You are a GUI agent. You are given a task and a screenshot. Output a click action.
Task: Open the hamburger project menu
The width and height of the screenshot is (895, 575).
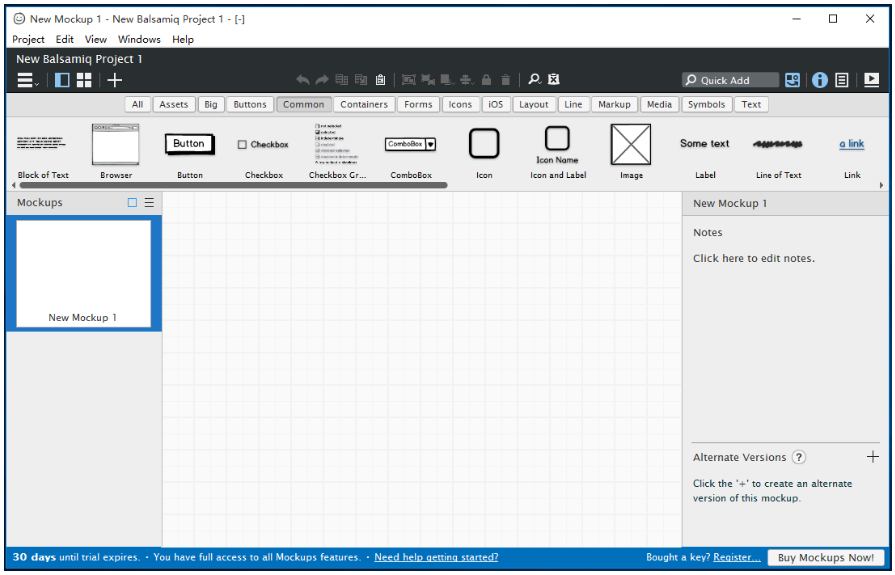tap(26, 80)
